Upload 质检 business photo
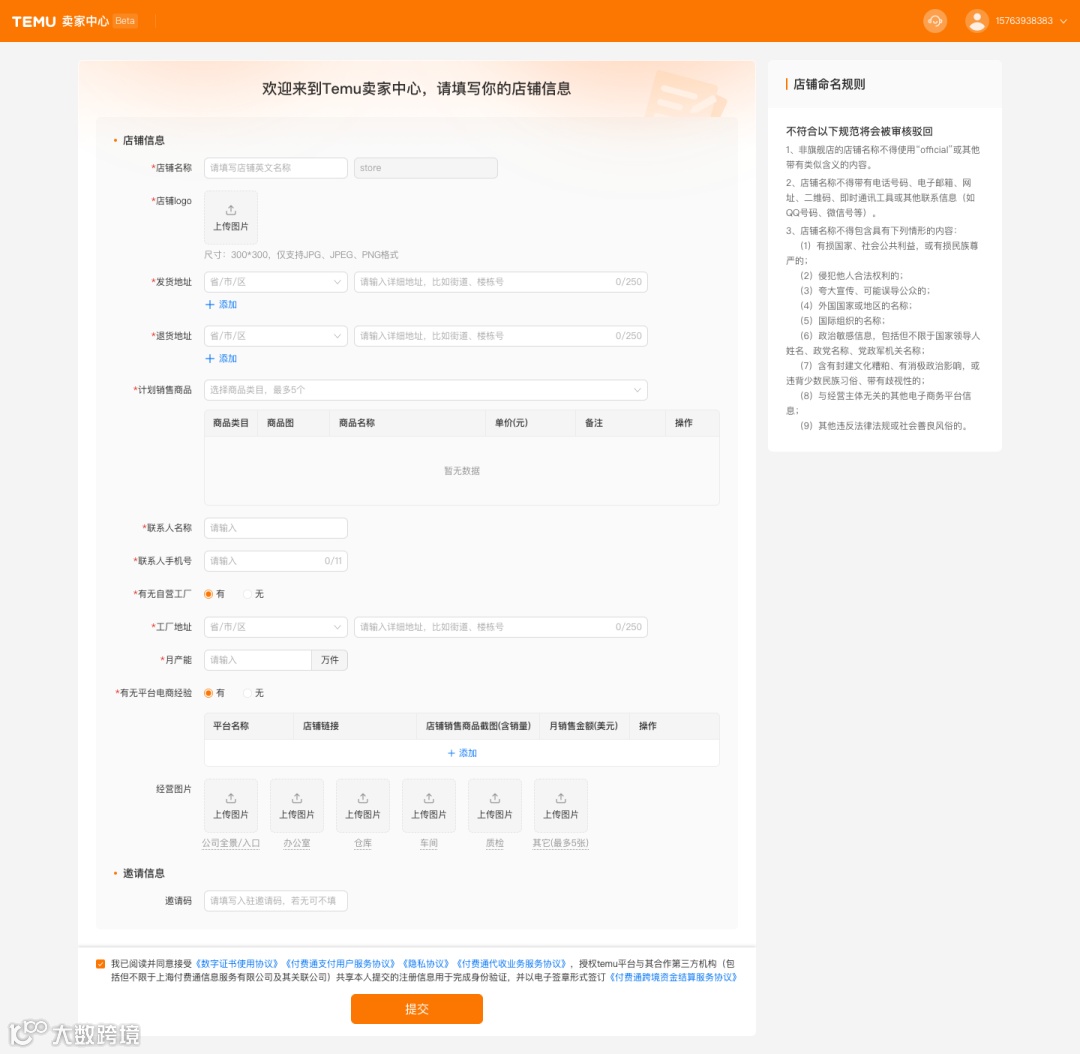The width and height of the screenshot is (1080, 1054). [495, 806]
